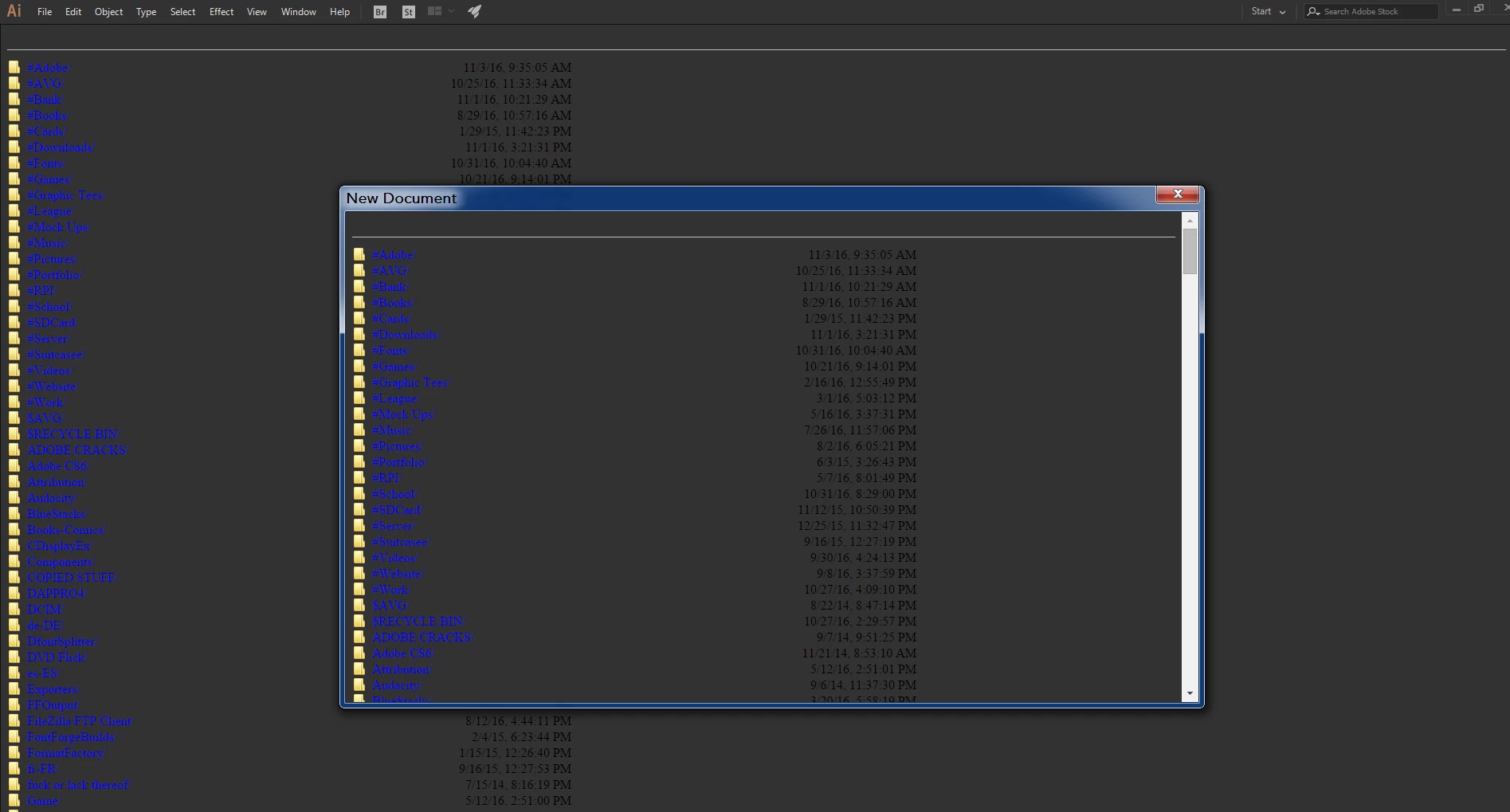Open ADOBE CRACKS link in New Document dialog
This screenshot has width=1510, height=812.
point(422,637)
